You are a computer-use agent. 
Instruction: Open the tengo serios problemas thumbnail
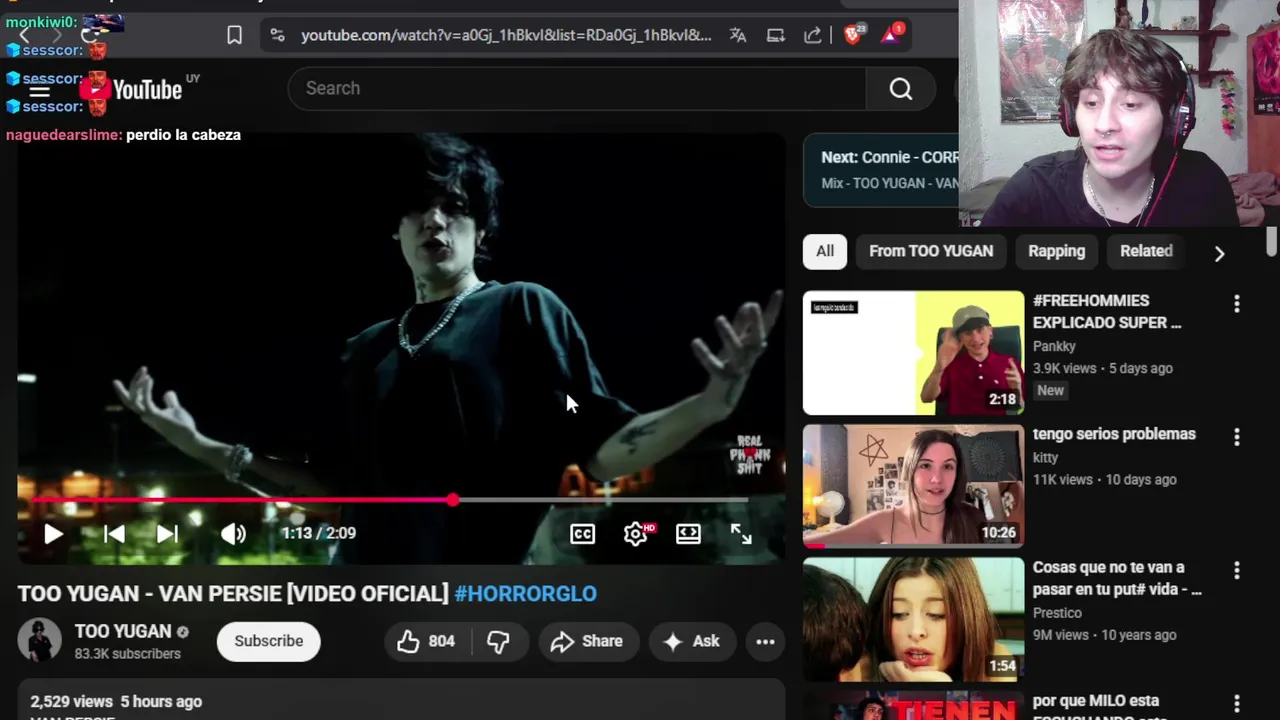(914, 486)
